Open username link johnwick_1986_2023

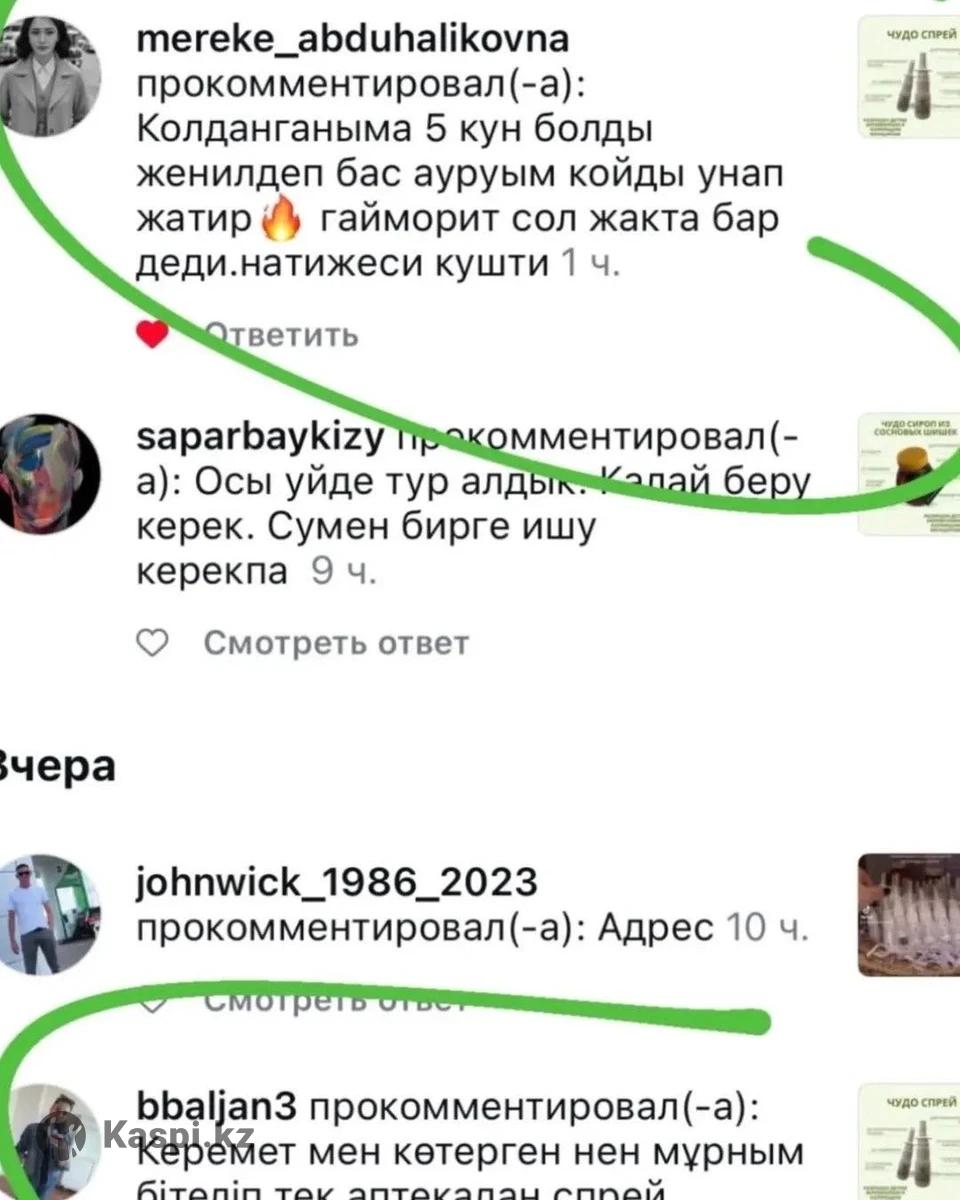[x=336, y=883]
